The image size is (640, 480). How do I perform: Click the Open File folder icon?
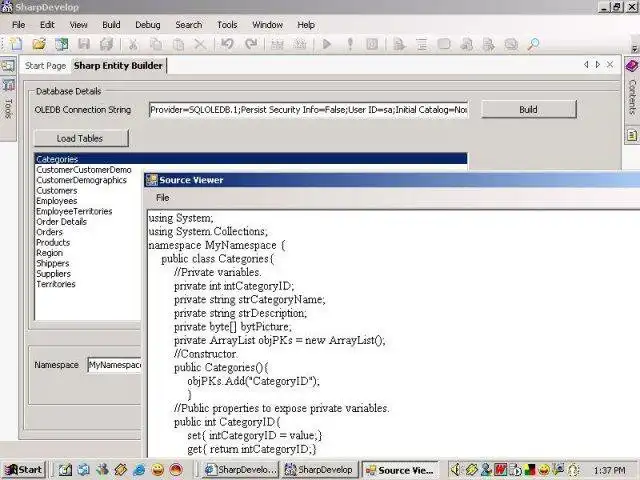tap(39, 44)
